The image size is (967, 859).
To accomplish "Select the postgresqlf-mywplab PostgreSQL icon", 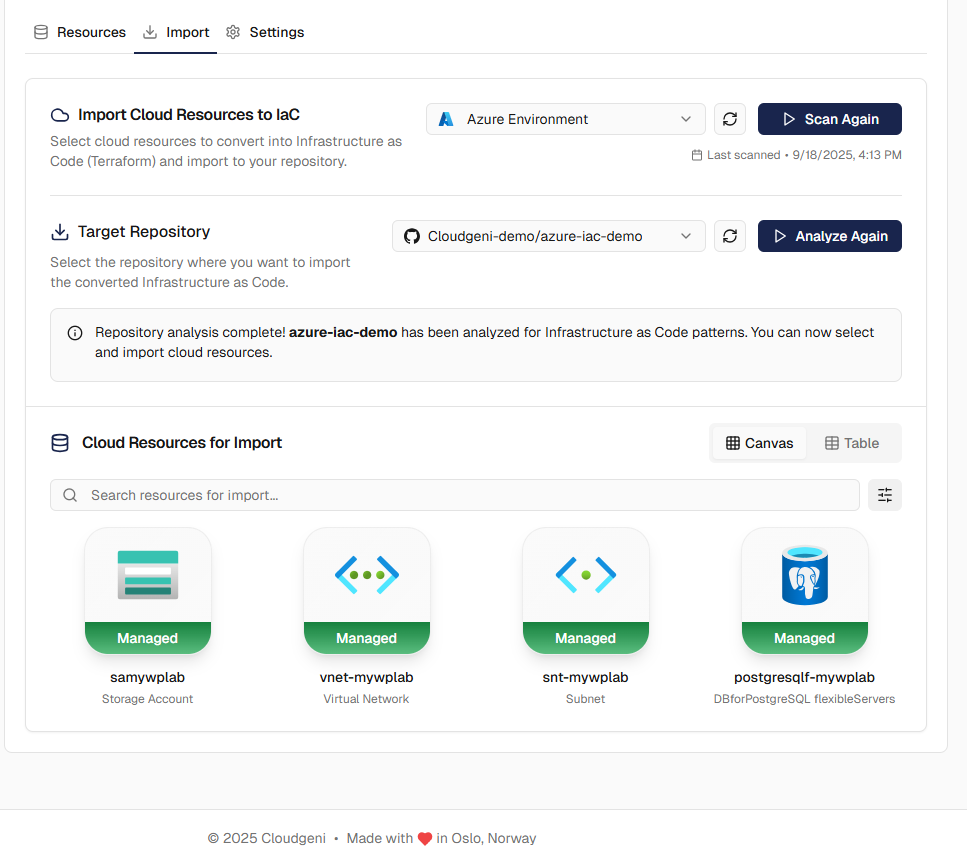I will click(x=804, y=575).
